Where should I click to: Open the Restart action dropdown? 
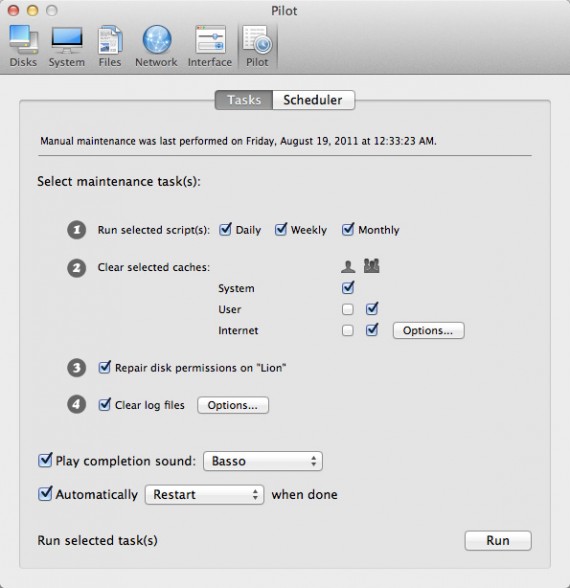click(204, 495)
